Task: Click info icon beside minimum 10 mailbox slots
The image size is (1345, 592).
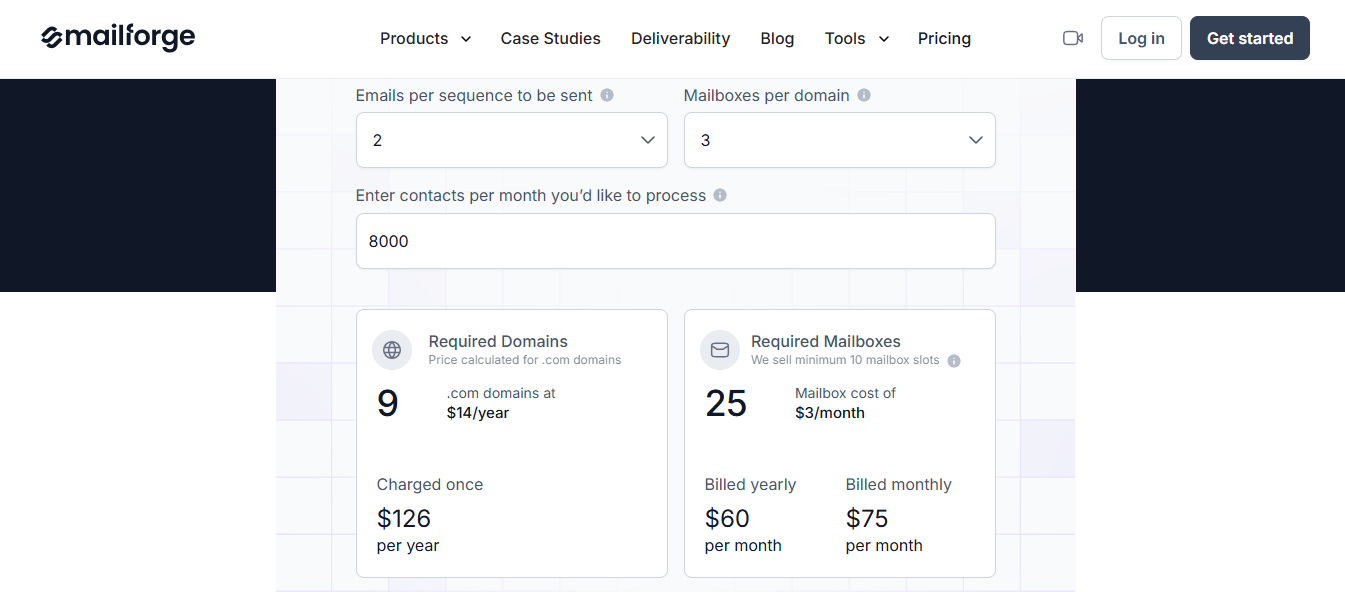Action: 954,361
